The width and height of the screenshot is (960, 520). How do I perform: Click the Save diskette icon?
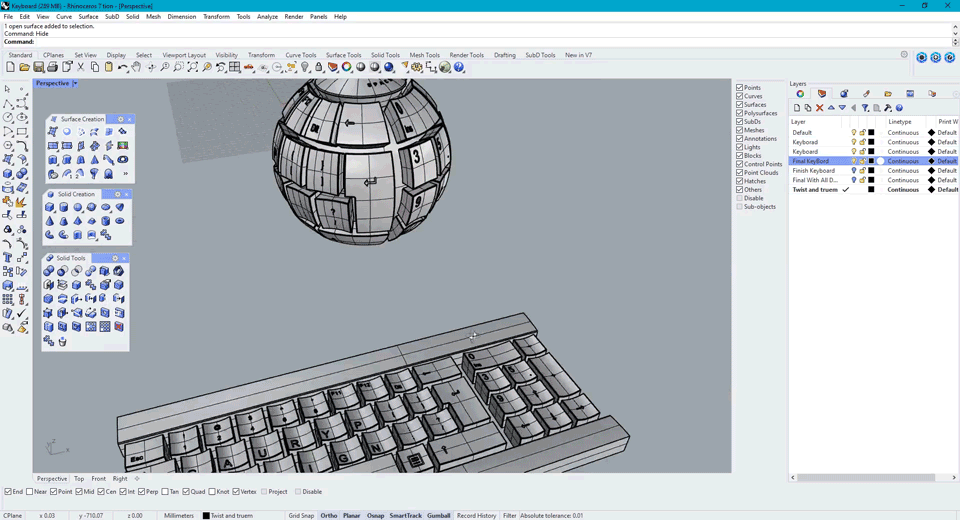pyautogui.click(x=39, y=67)
